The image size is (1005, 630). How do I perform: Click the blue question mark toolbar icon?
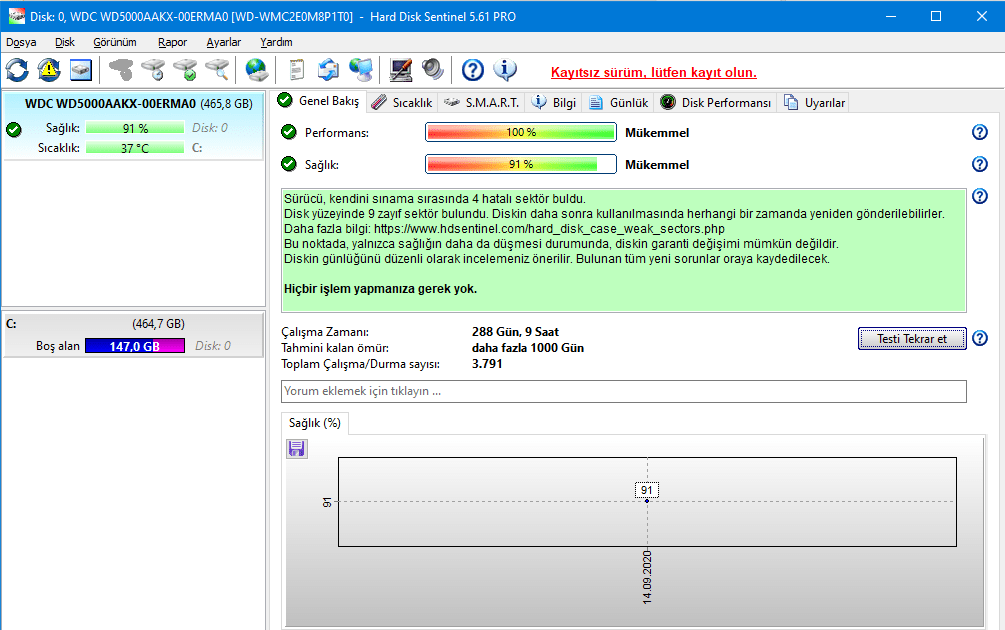pos(473,70)
